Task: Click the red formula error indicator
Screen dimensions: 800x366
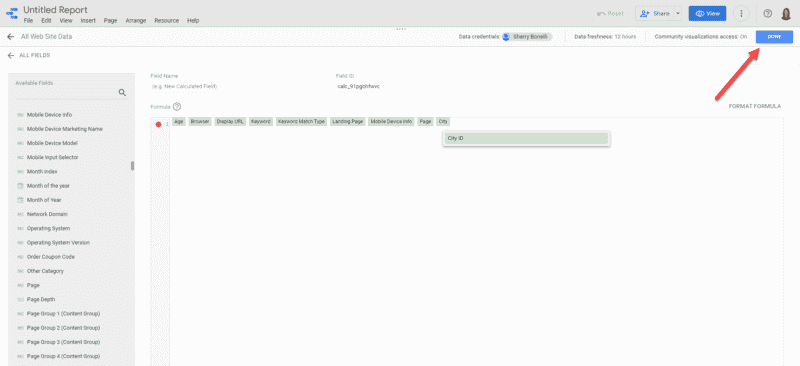Action: [158, 124]
